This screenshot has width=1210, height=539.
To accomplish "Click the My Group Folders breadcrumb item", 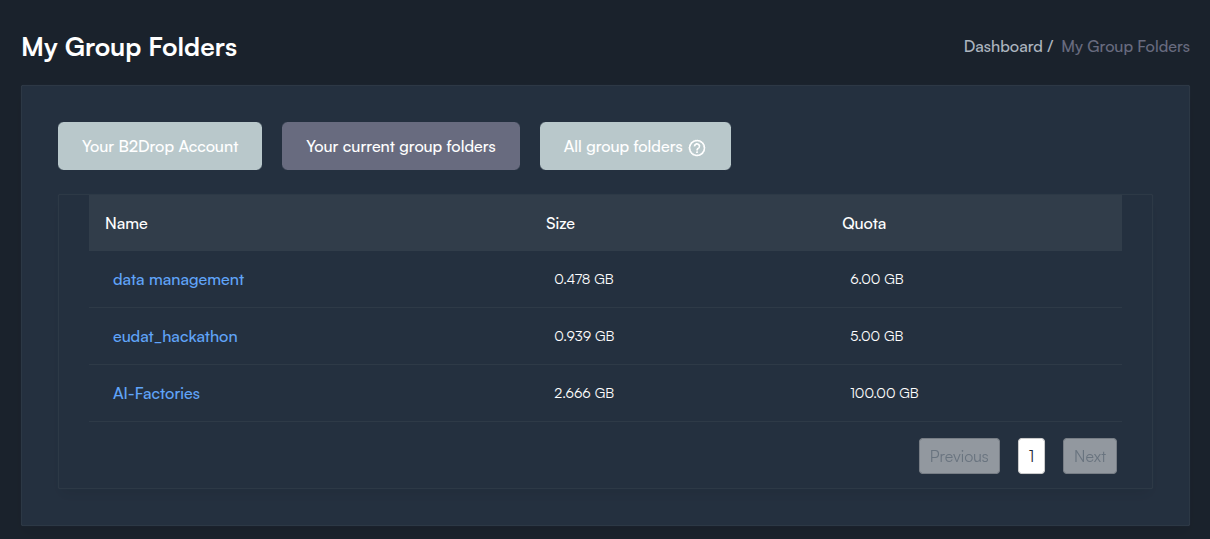I will point(1125,46).
